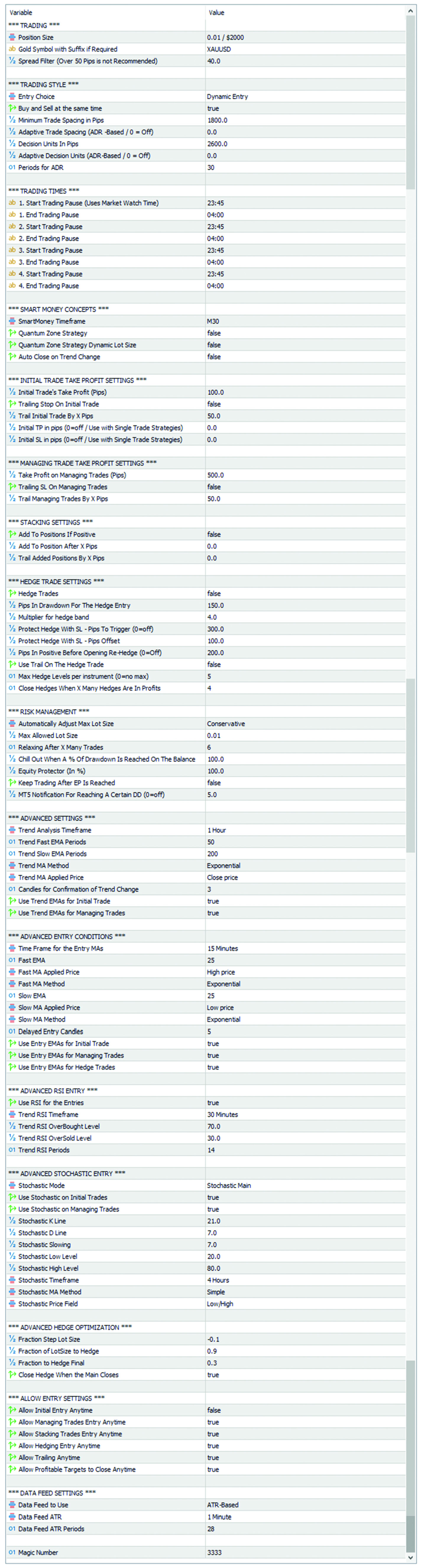Click the boolean icon beside Trailing SL On Managing Trades
Screen dimensions: 421x1568
point(12,487)
